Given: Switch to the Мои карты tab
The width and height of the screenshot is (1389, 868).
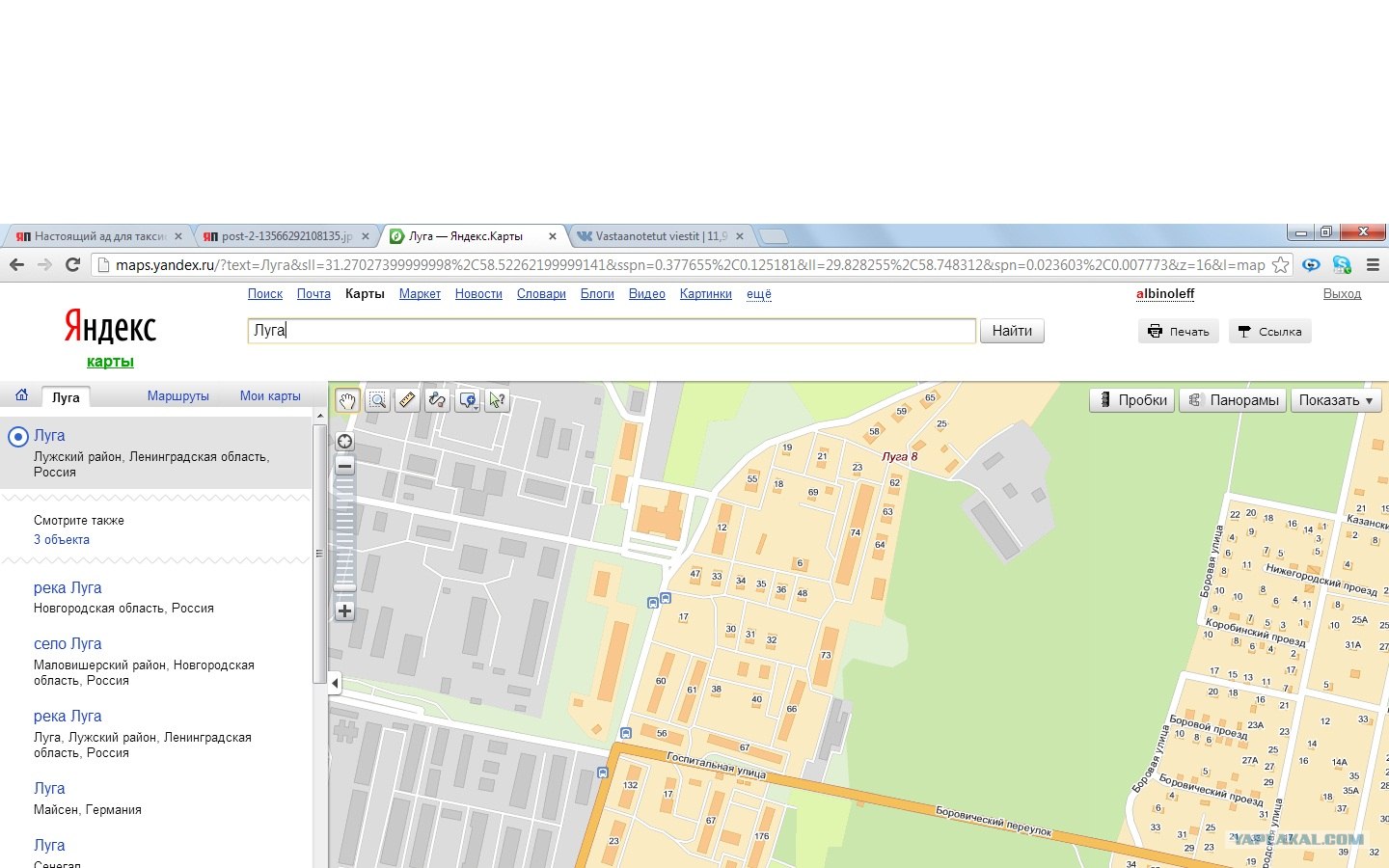Looking at the screenshot, I should tap(270, 396).
